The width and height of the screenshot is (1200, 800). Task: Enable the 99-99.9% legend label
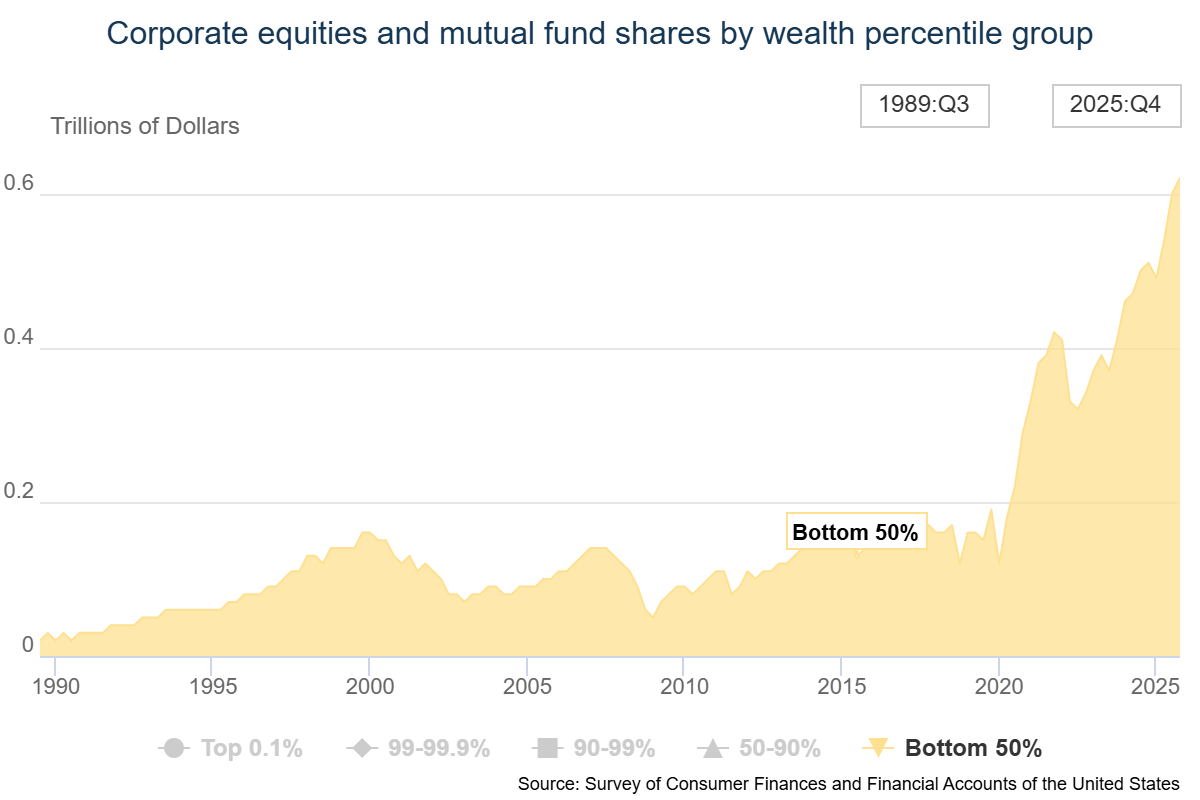439,748
